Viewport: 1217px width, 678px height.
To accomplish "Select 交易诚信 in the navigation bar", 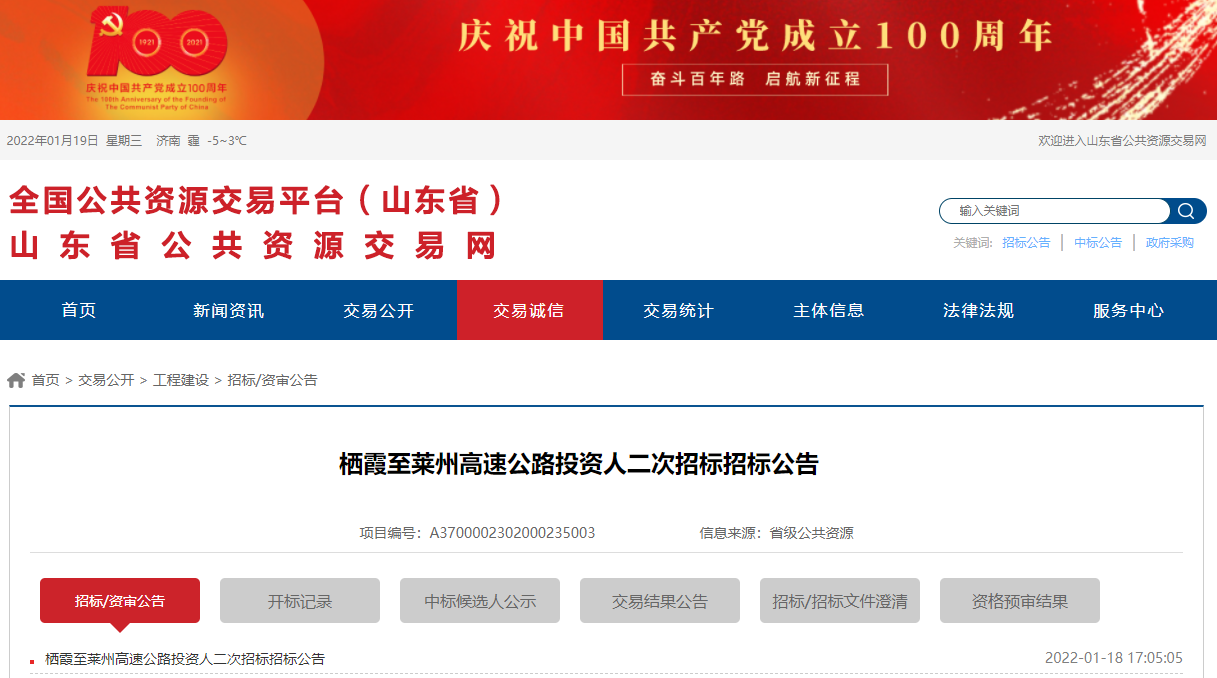I will pyautogui.click(x=529, y=310).
